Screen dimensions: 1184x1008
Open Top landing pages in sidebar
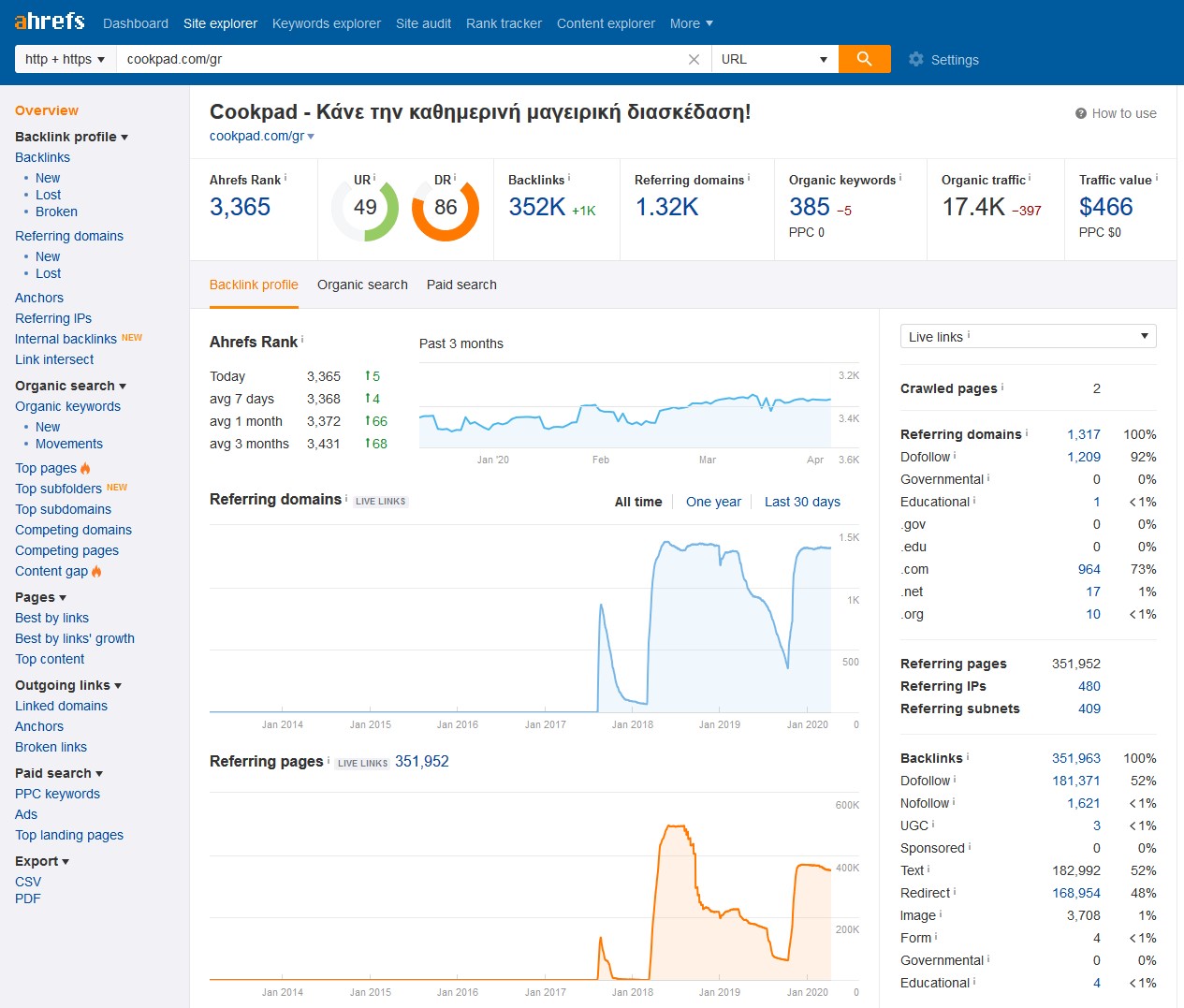point(69,835)
